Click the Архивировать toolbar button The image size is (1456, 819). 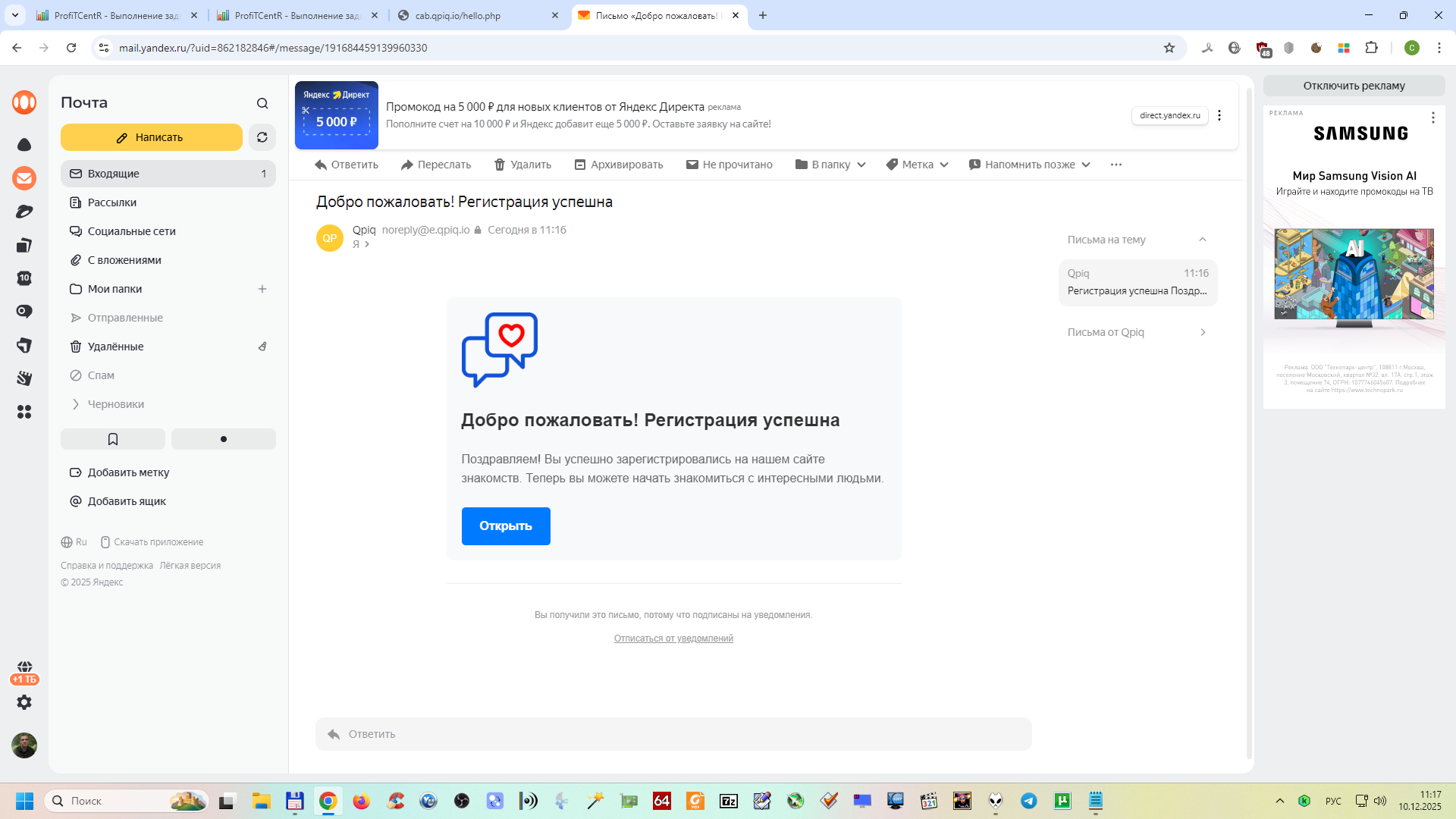(619, 165)
